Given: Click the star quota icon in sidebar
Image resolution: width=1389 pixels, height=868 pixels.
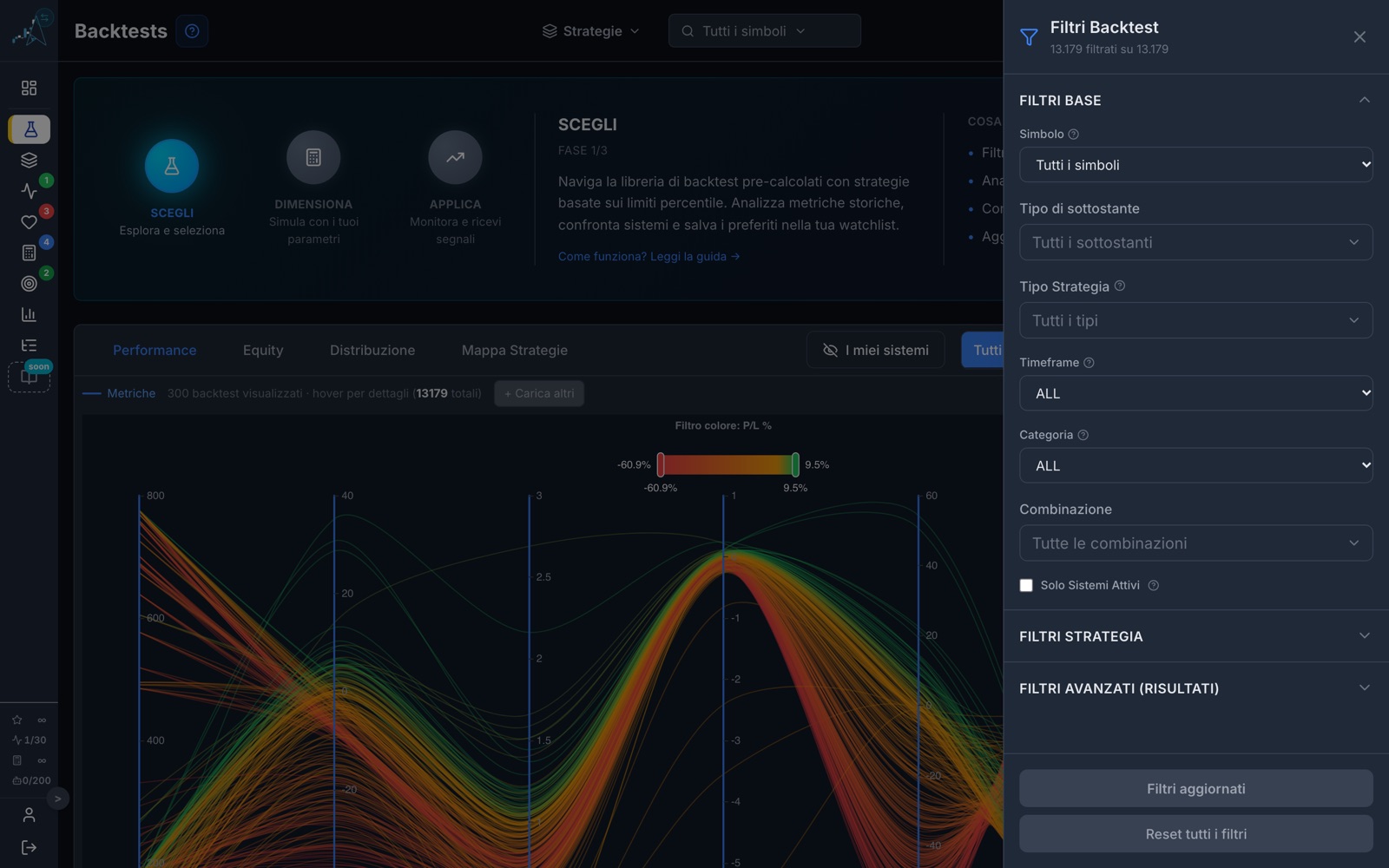Looking at the screenshot, I should tap(17, 720).
